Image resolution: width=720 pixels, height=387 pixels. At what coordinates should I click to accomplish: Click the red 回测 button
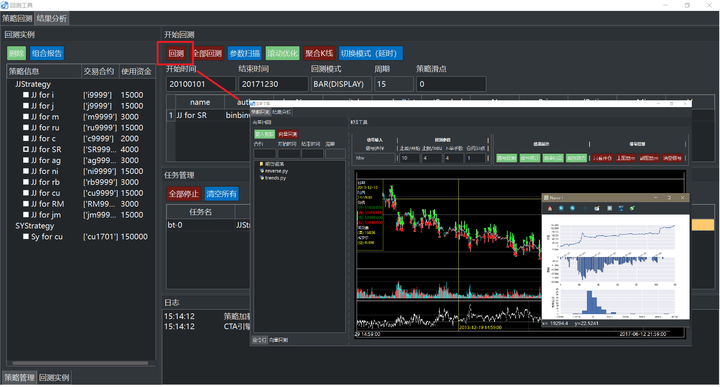click(x=176, y=53)
